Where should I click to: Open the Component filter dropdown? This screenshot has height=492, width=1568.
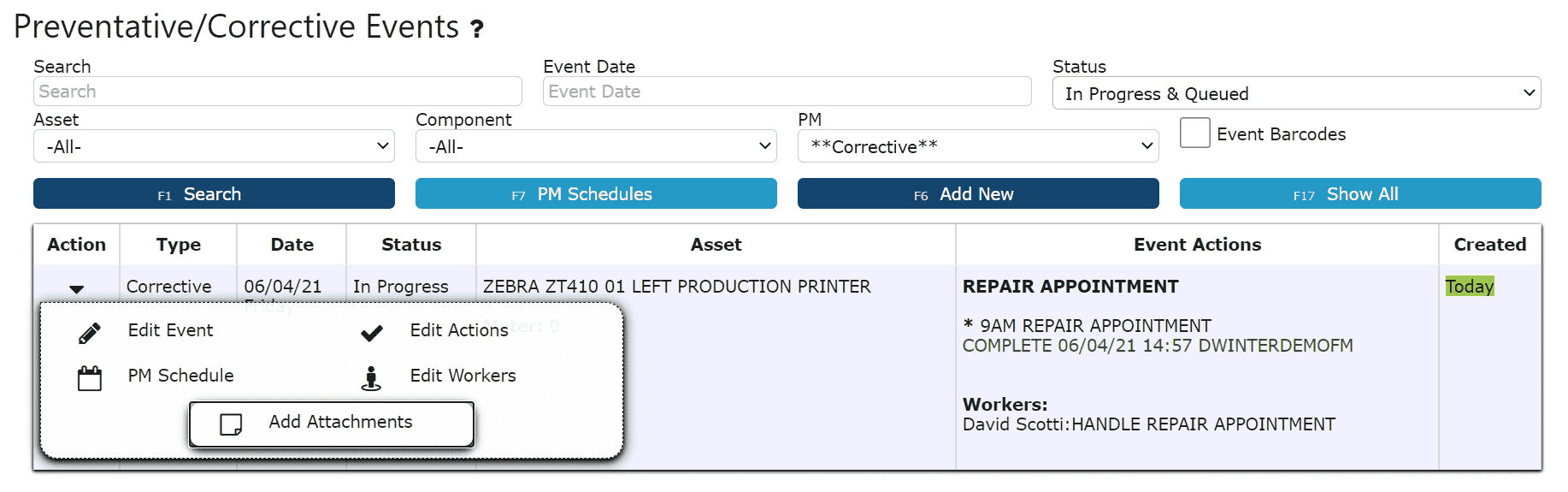596,146
